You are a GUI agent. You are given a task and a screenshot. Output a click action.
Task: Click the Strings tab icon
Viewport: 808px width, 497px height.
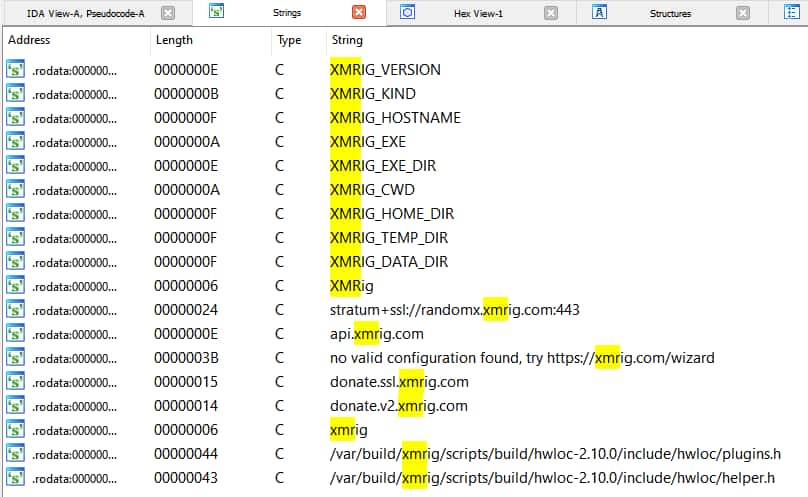[217, 13]
